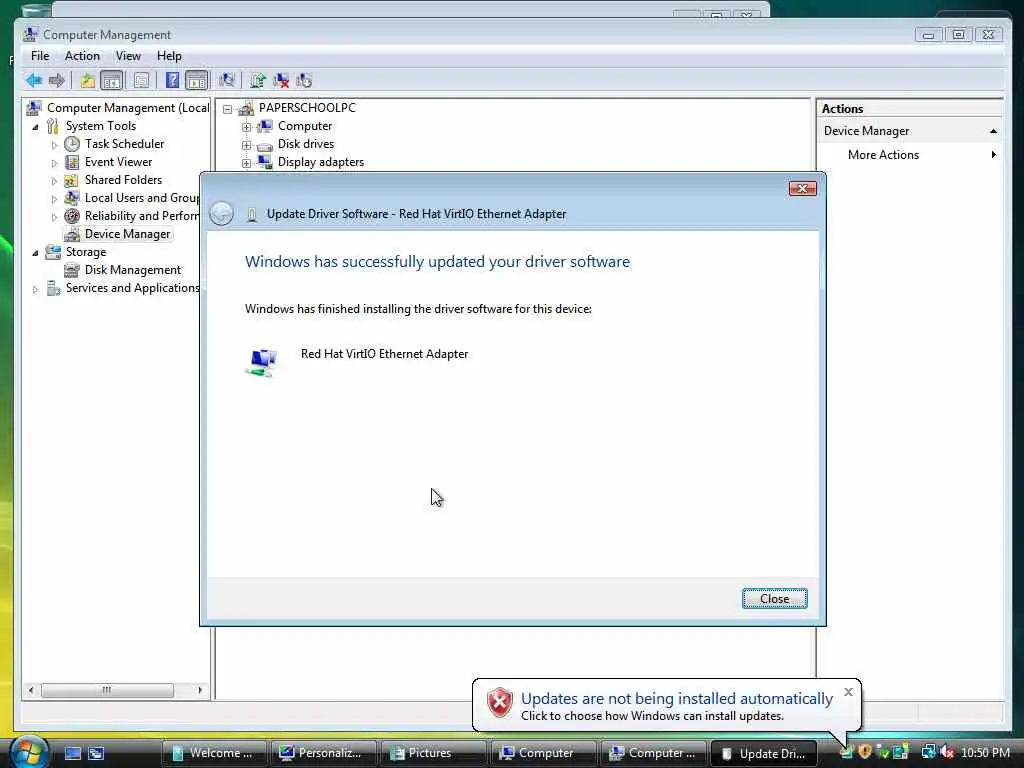Screen dimensions: 1024x768
Task: Collapse the Storage tree node
Action: 35,253
